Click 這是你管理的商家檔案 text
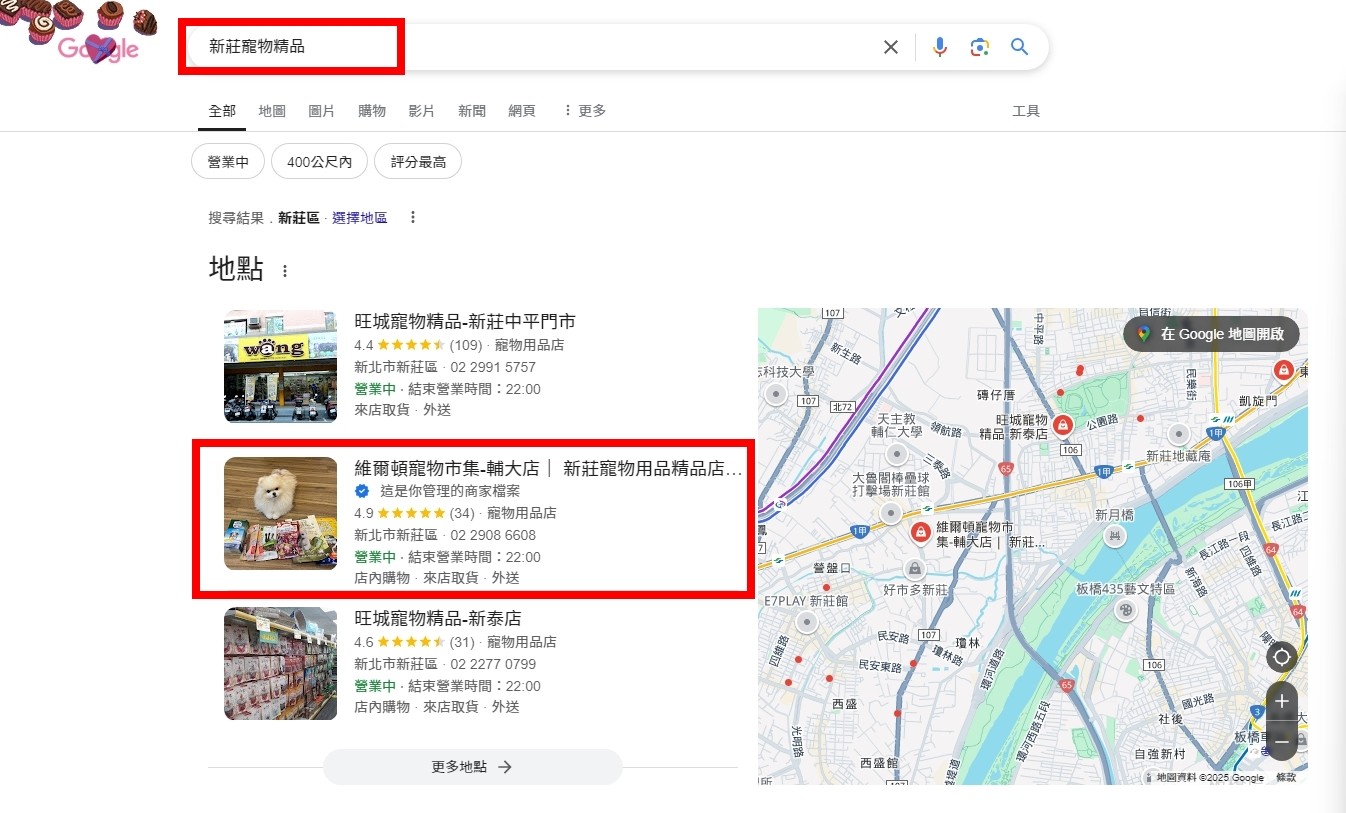Image resolution: width=1346 pixels, height=813 pixels. pyautogui.click(x=448, y=491)
